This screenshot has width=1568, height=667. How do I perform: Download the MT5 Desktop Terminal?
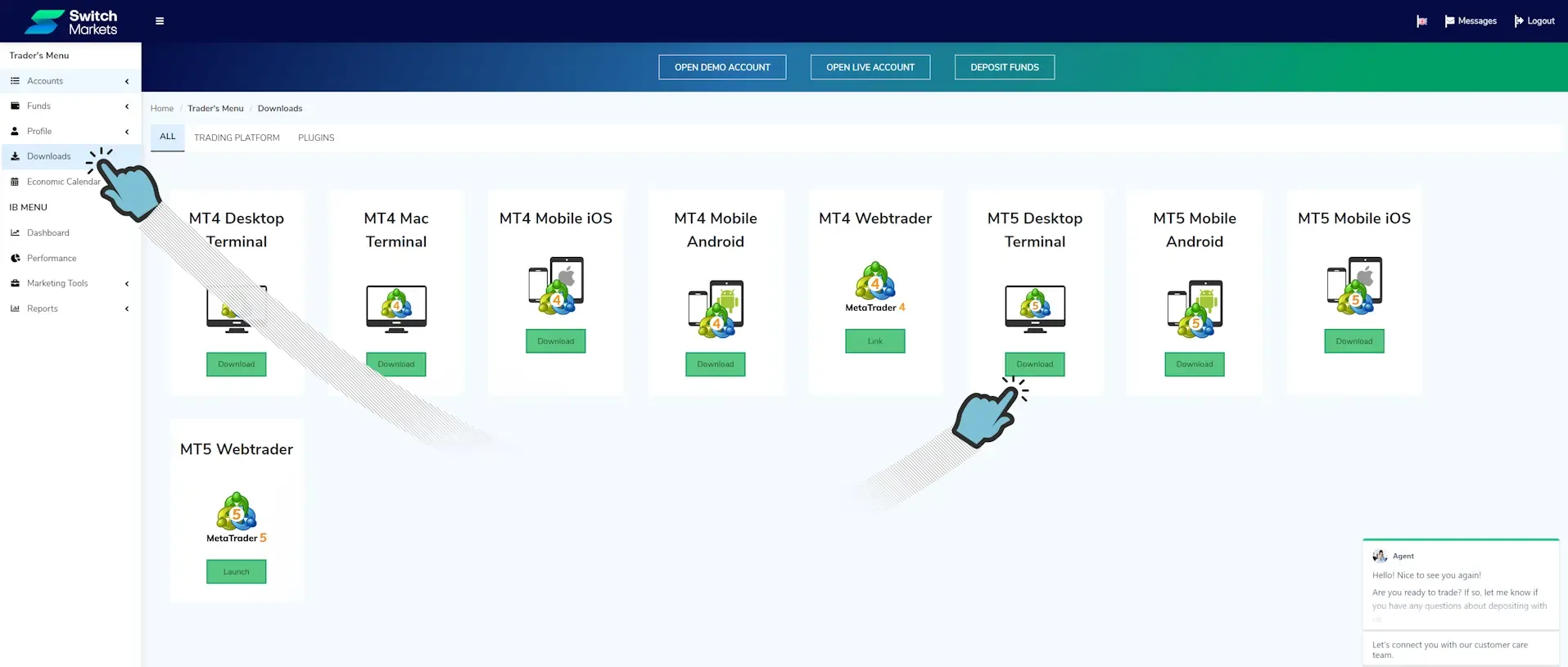click(x=1035, y=364)
